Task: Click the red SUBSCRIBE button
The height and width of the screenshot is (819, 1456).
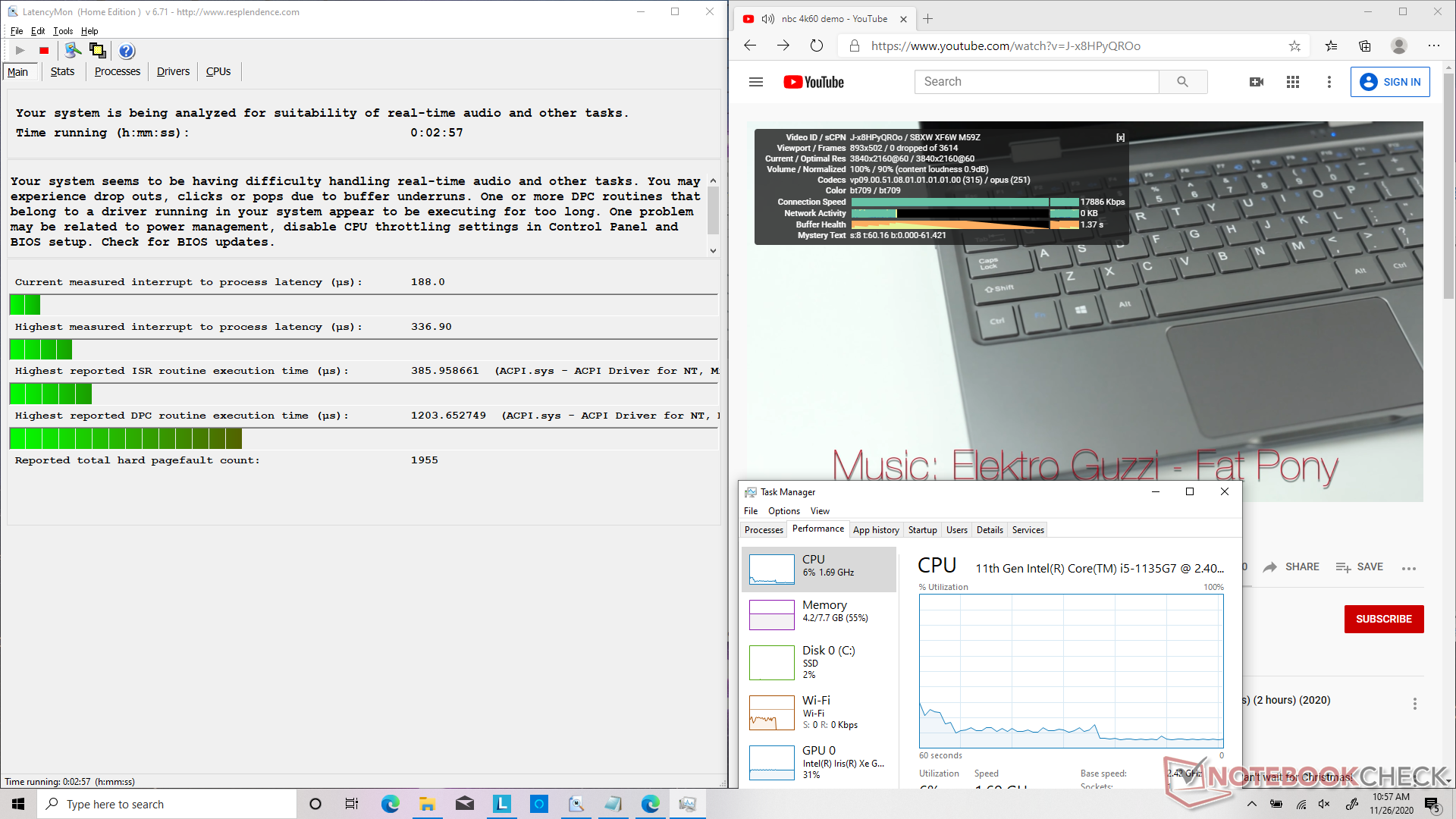Action: point(1383,619)
